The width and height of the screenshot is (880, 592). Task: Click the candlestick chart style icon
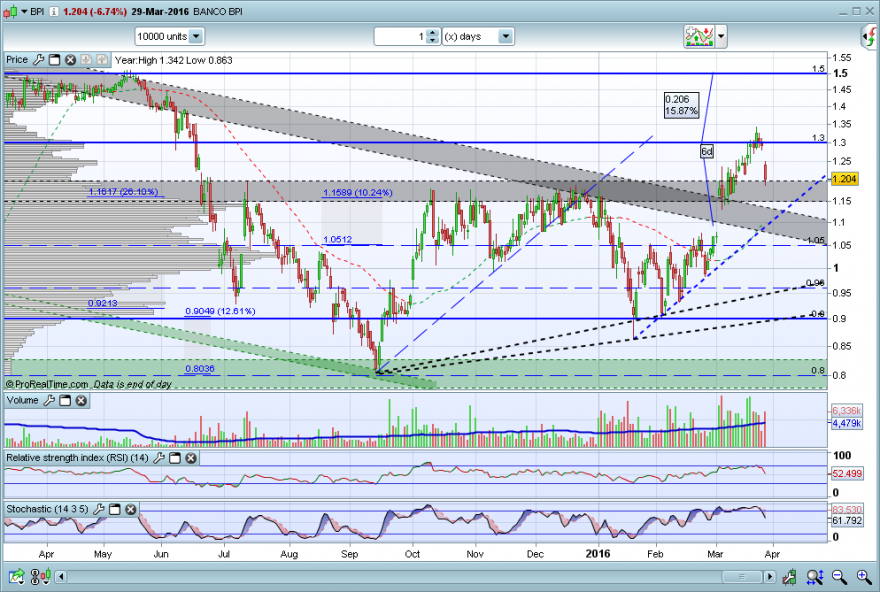pyautogui.click(x=10, y=12)
